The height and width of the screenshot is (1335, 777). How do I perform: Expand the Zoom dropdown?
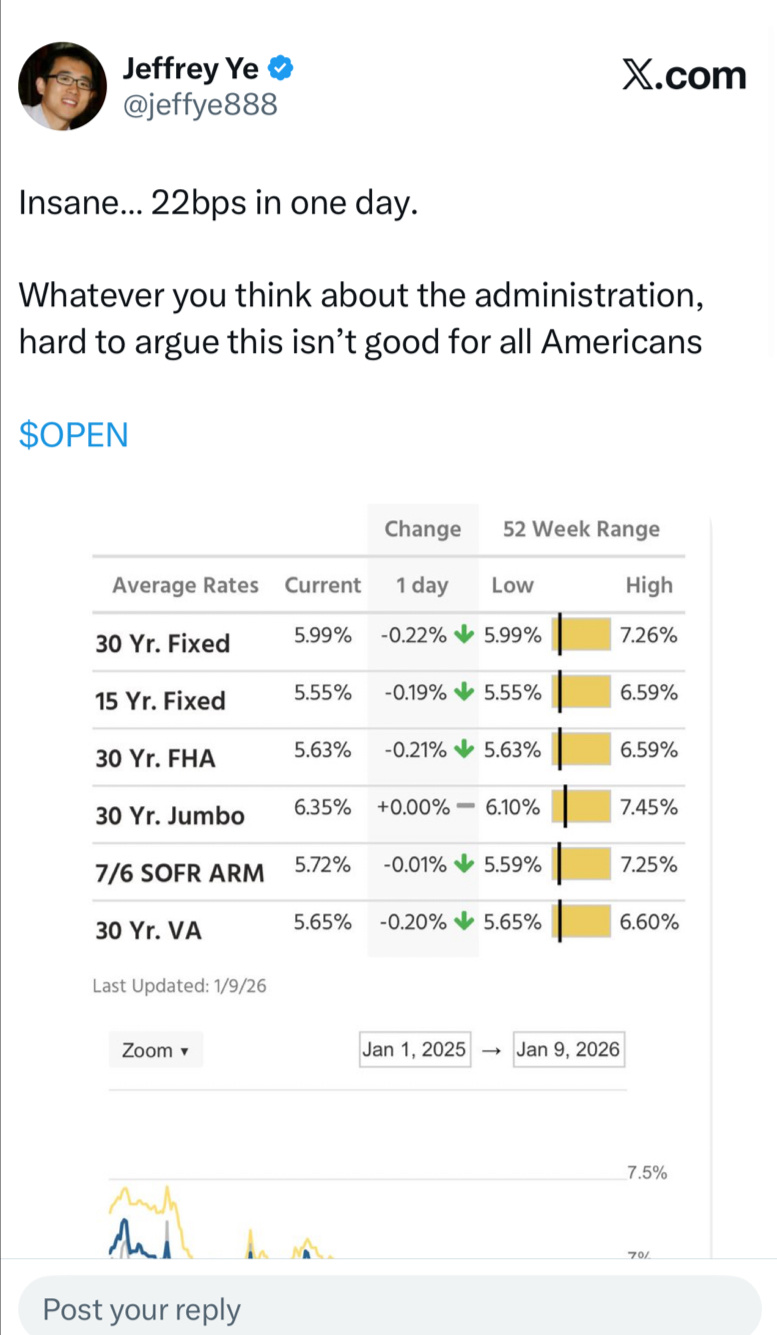click(x=155, y=1050)
